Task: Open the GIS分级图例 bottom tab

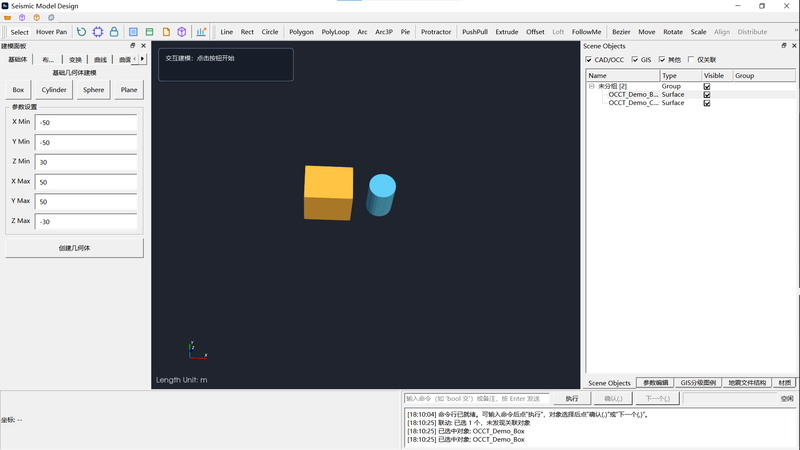Action: (x=698, y=383)
